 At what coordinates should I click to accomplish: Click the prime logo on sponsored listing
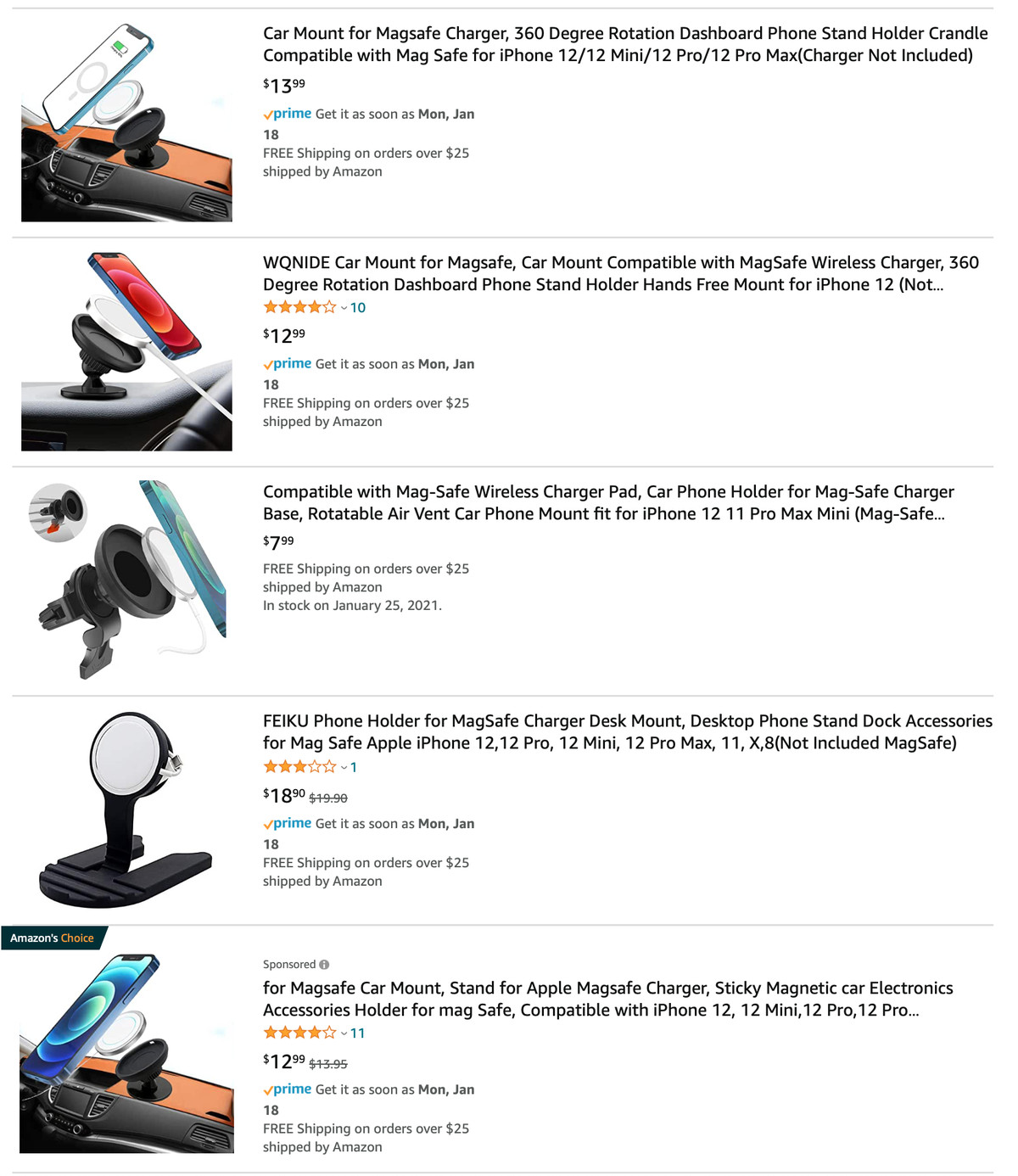pos(288,1089)
